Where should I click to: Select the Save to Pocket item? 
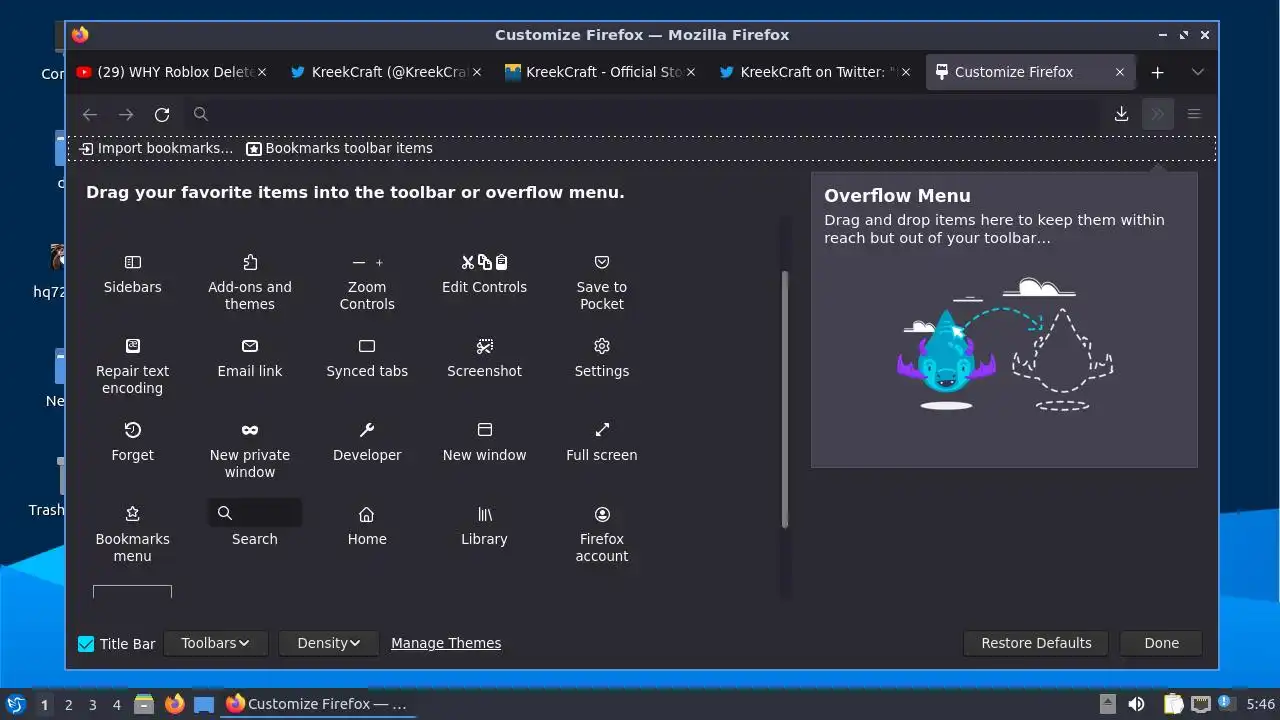[x=602, y=282]
